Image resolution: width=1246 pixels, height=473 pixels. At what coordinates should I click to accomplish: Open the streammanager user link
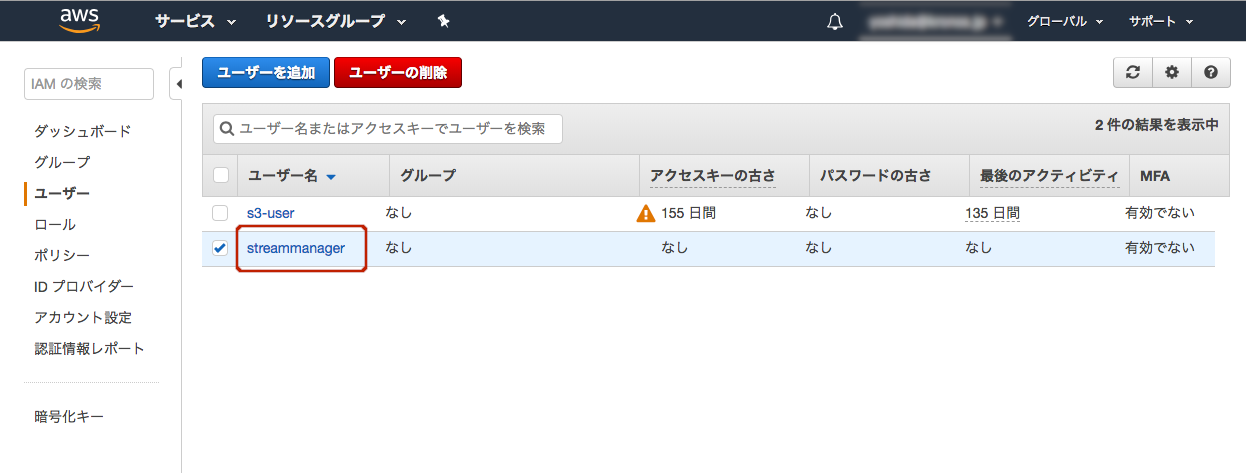tap(296, 248)
